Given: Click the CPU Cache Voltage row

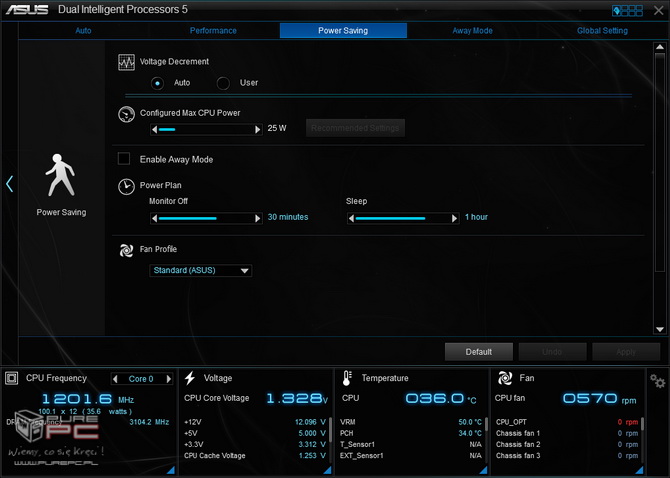Looking at the screenshot, I should click(x=255, y=456).
